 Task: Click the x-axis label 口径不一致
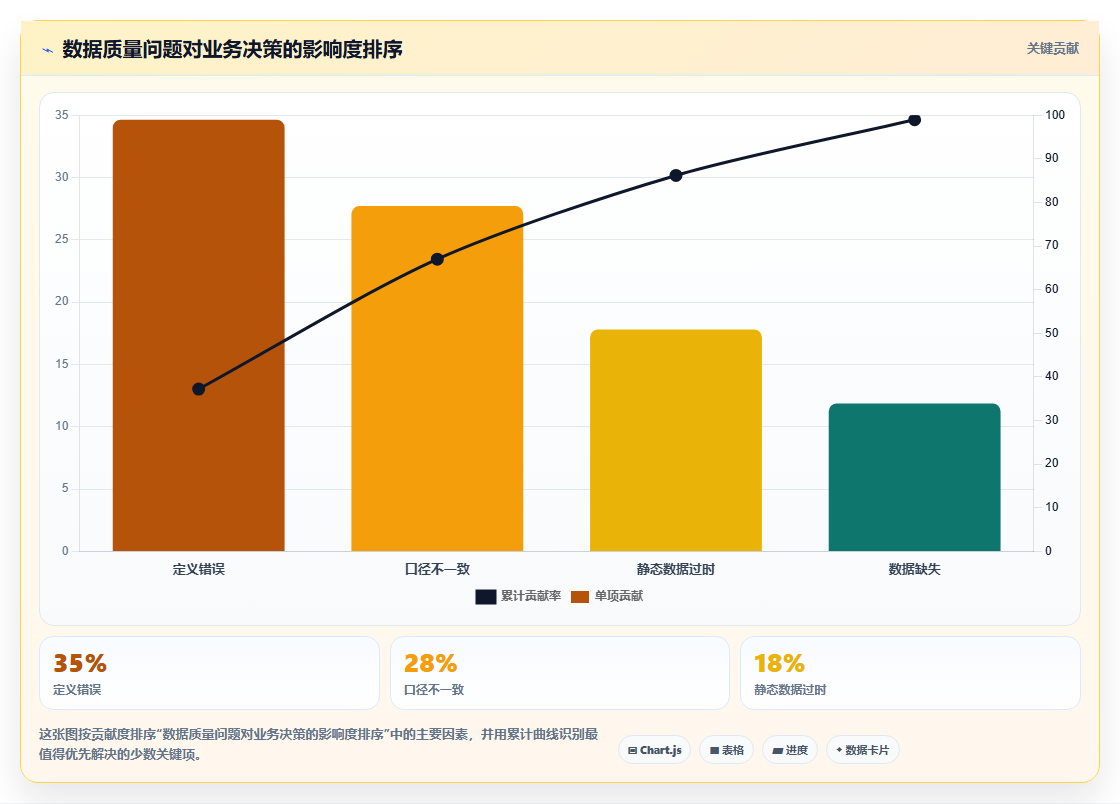(x=437, y=570)
